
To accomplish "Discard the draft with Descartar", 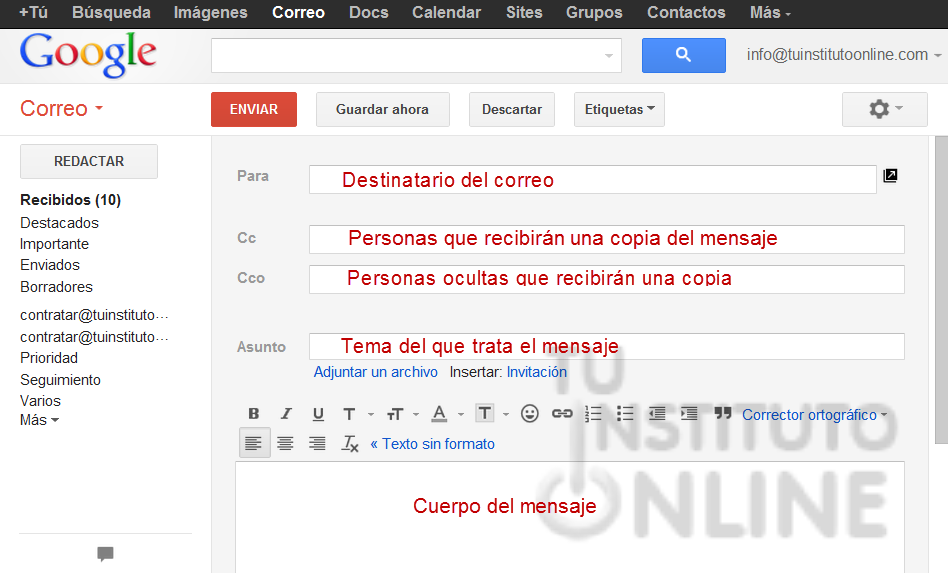I will [x=512, y=109].
